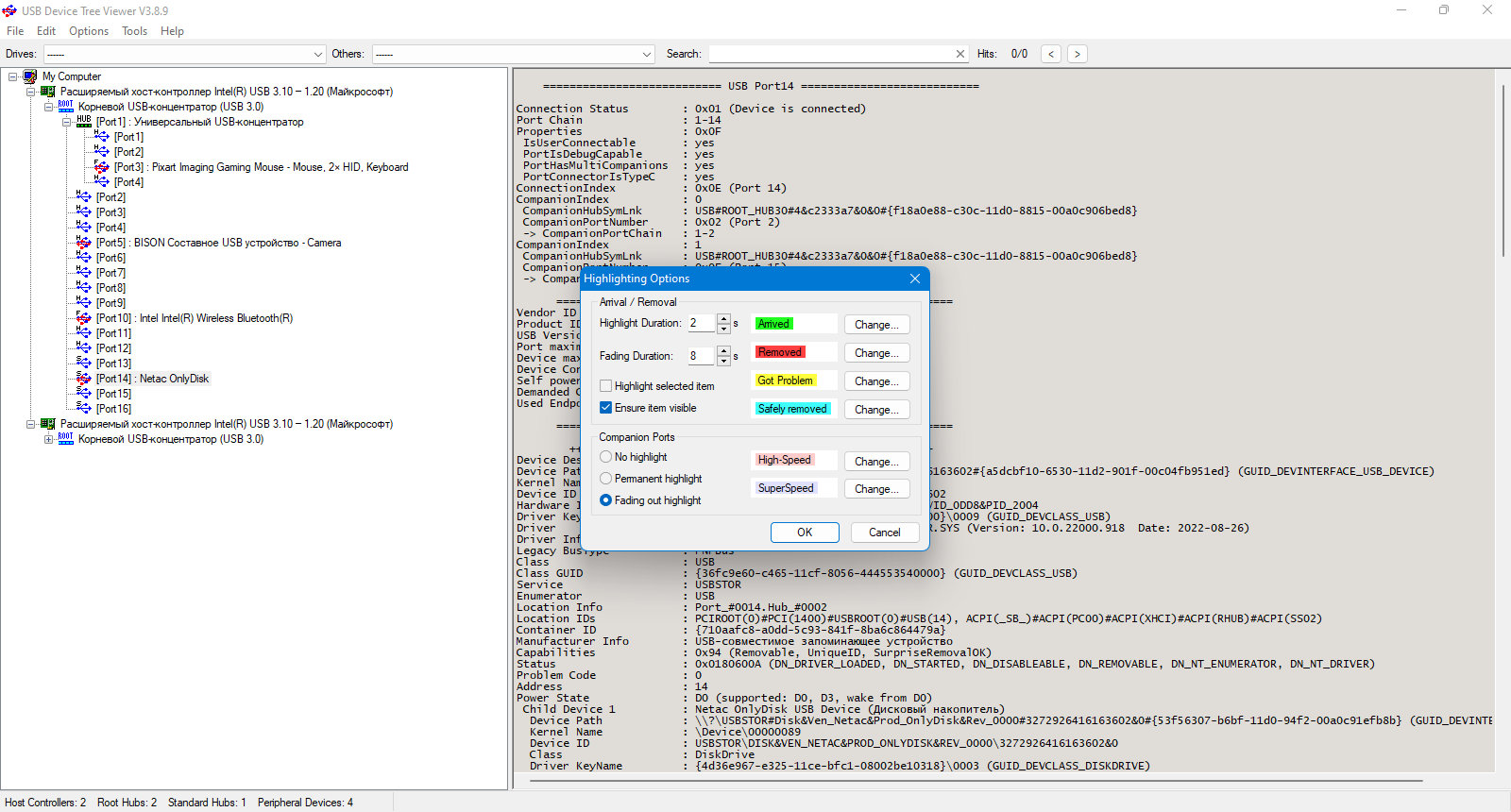
Task: Open the Tools menu
Action: 135,31
